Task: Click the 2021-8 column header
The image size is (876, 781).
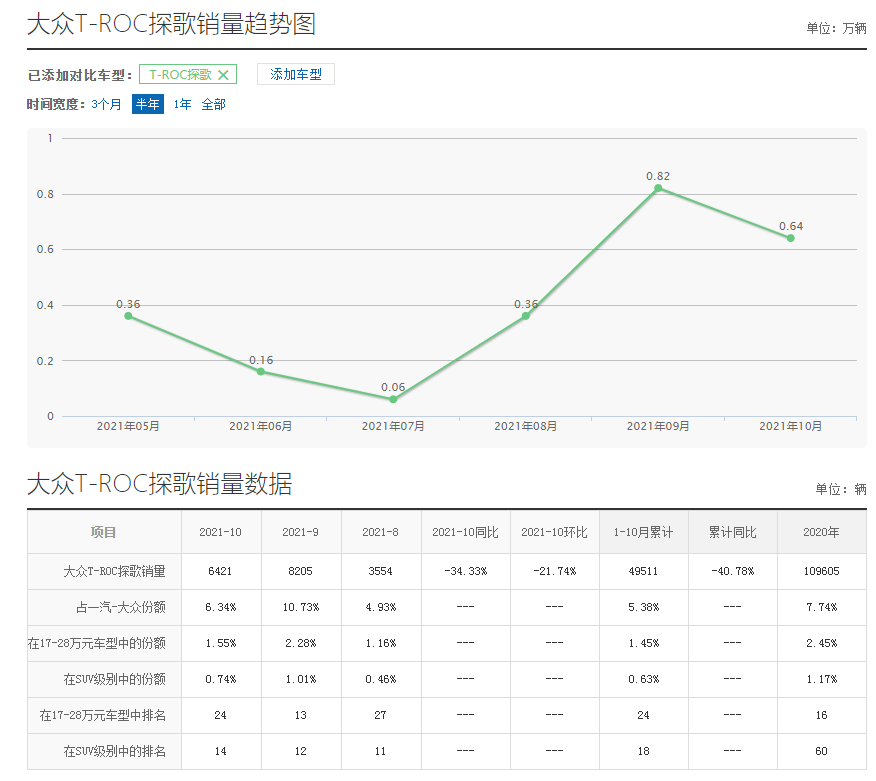Action: 380,532
